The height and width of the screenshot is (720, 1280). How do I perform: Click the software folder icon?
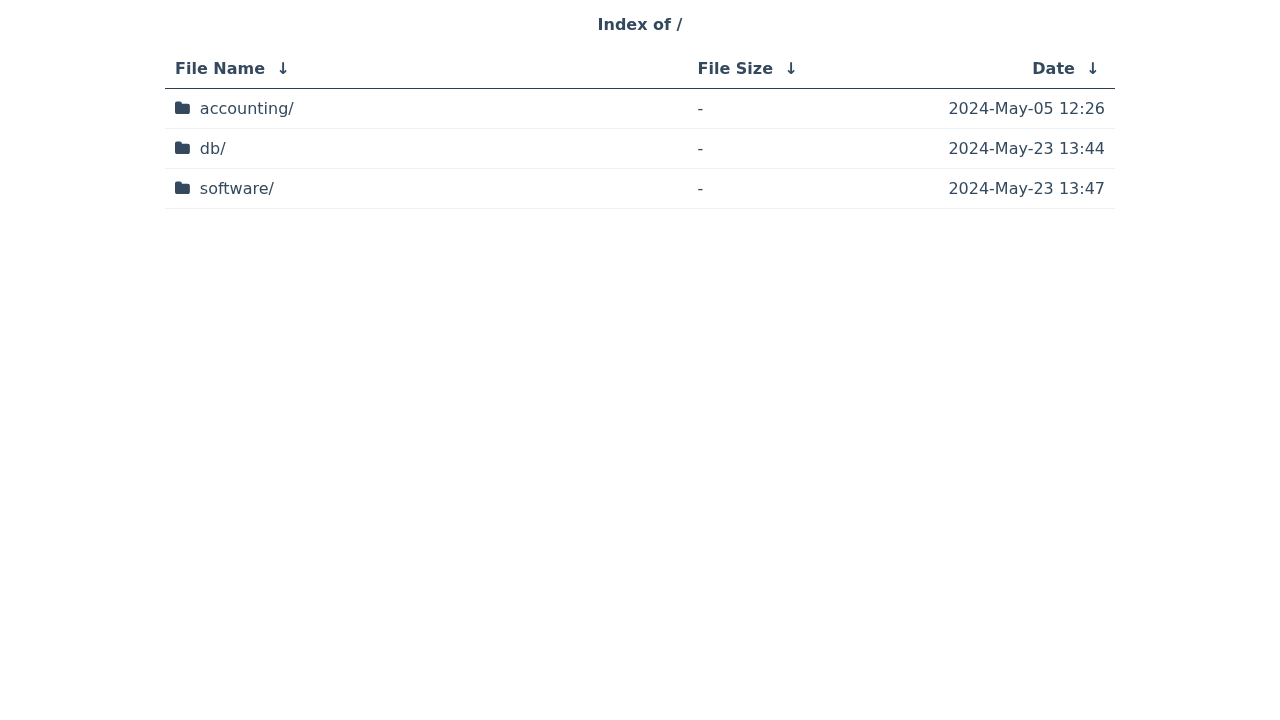click(182, 188)
